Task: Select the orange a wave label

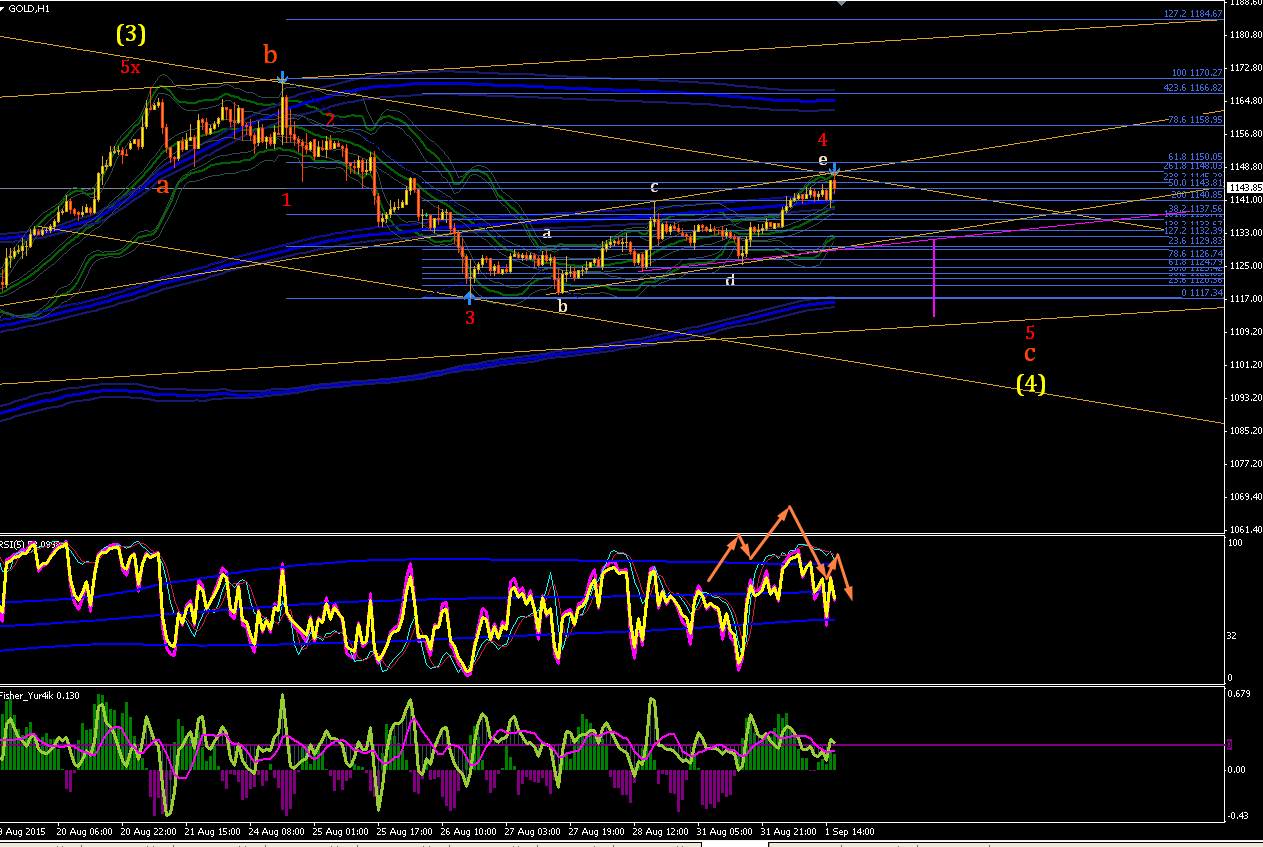Action: tap(161, 185)
